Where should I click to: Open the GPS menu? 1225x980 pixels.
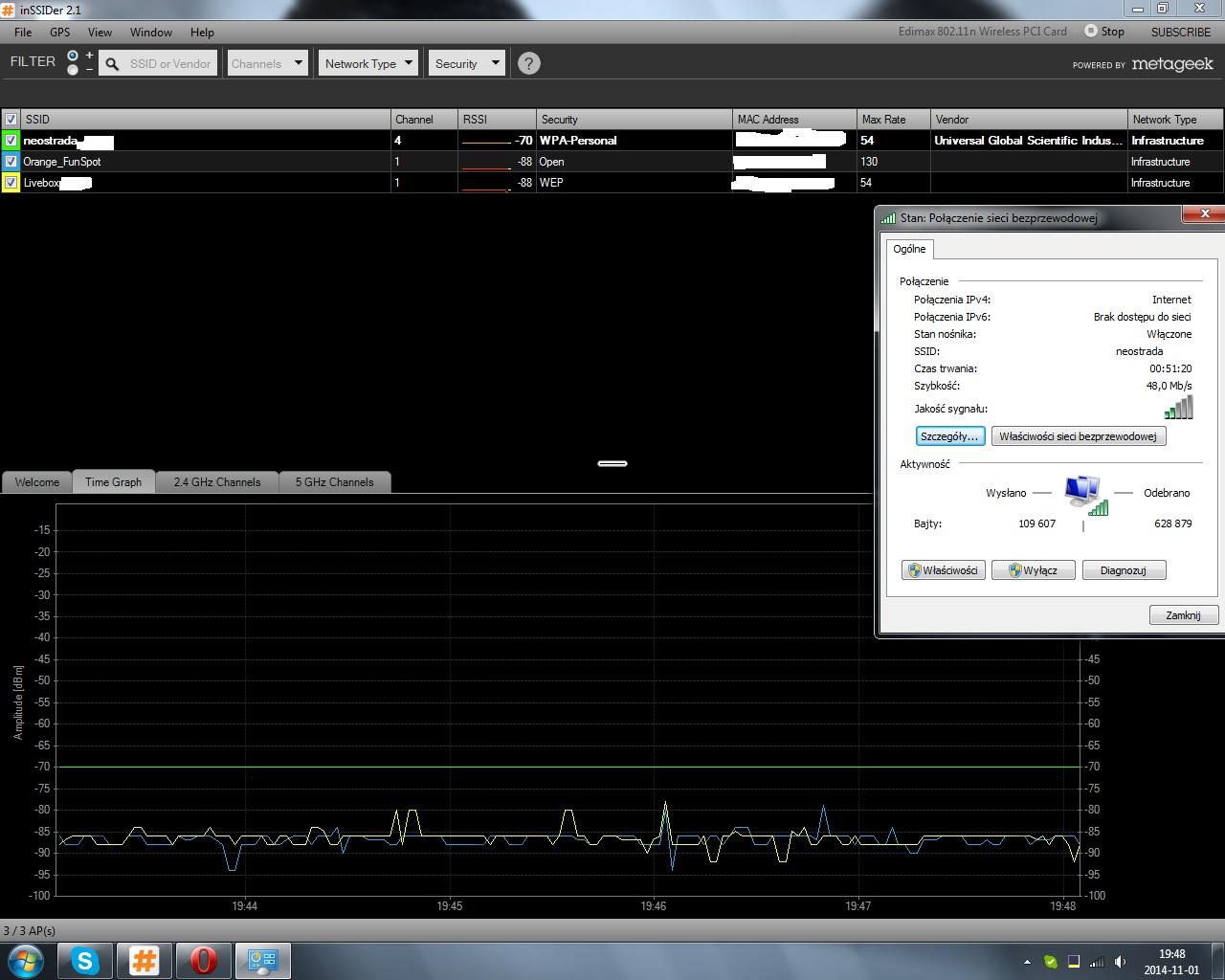coord(60,32)
